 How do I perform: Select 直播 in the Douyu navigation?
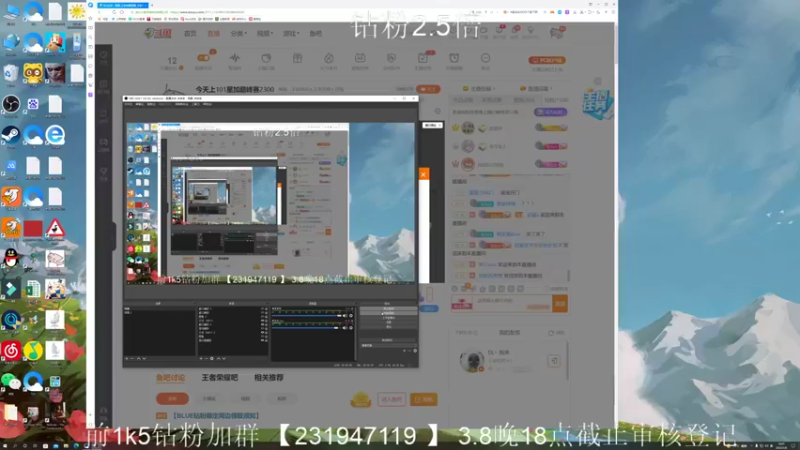click(214, 34)
